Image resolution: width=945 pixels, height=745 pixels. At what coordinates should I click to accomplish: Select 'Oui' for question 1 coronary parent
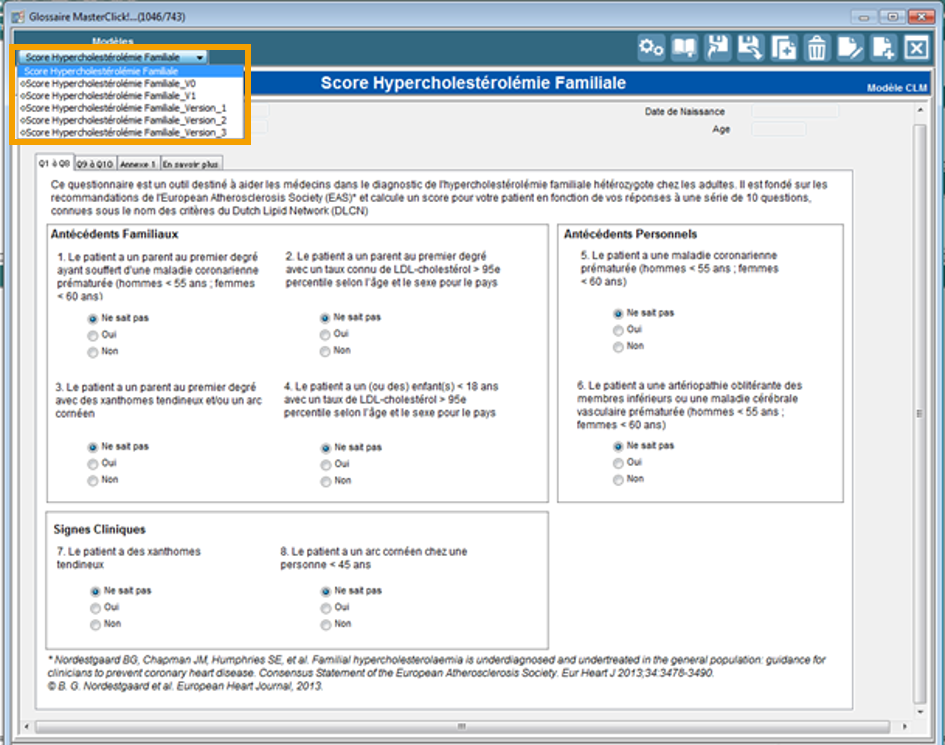[x=93, y=335]
